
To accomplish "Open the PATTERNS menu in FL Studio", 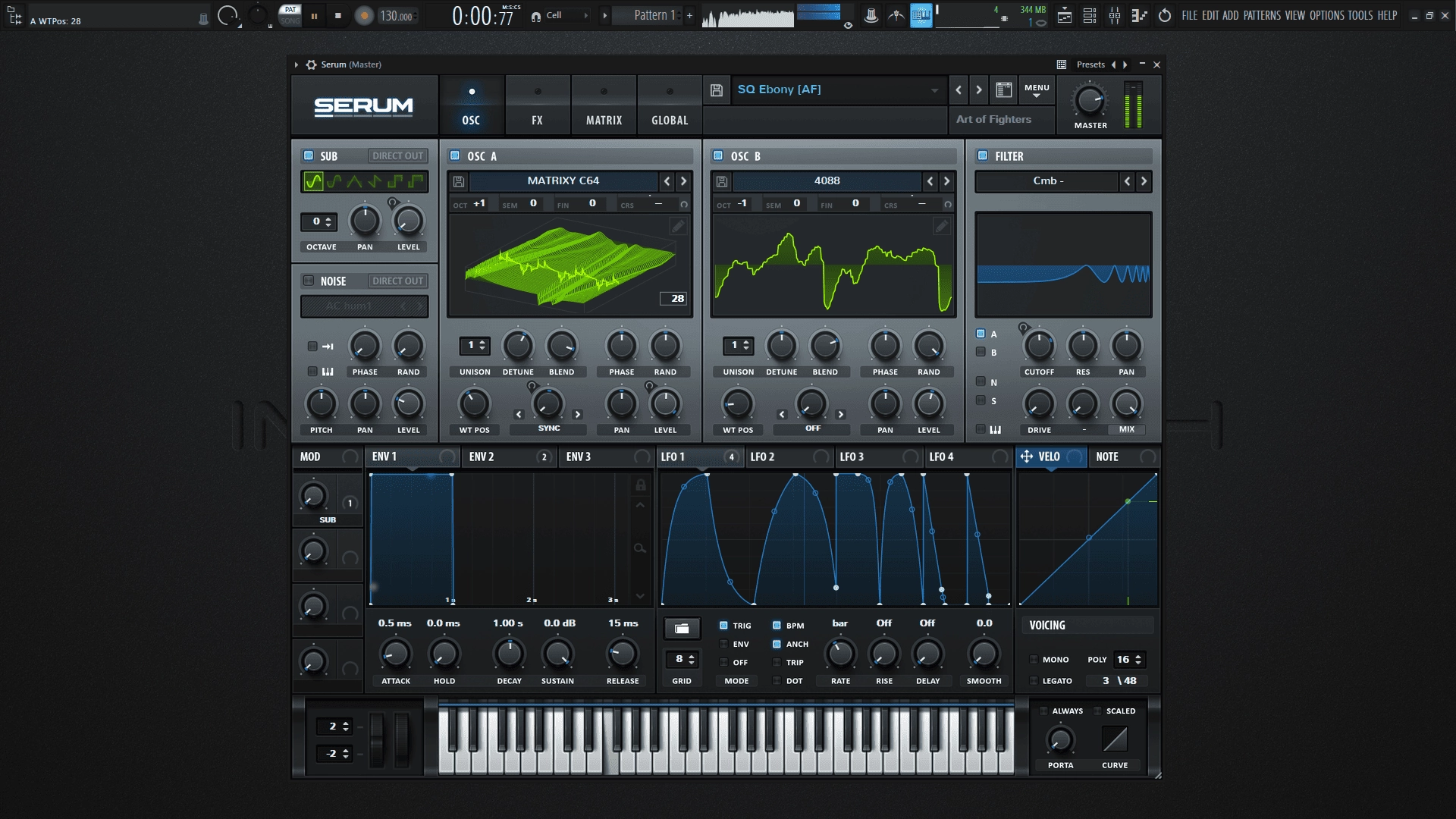I will coord(1262,15).
